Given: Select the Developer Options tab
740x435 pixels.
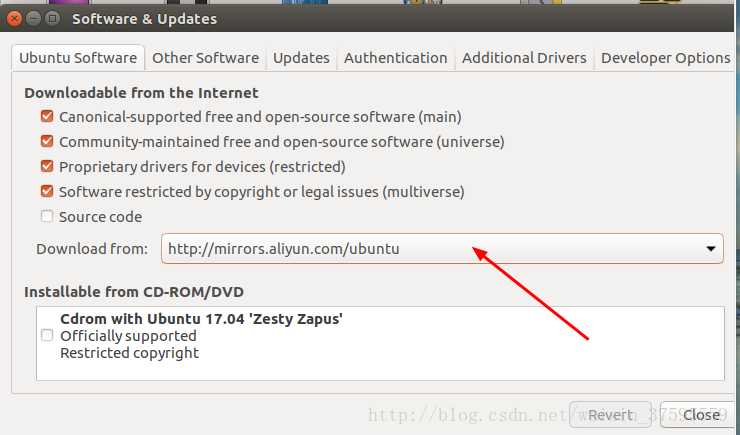Looking at the screenshot, I should 665,58.
